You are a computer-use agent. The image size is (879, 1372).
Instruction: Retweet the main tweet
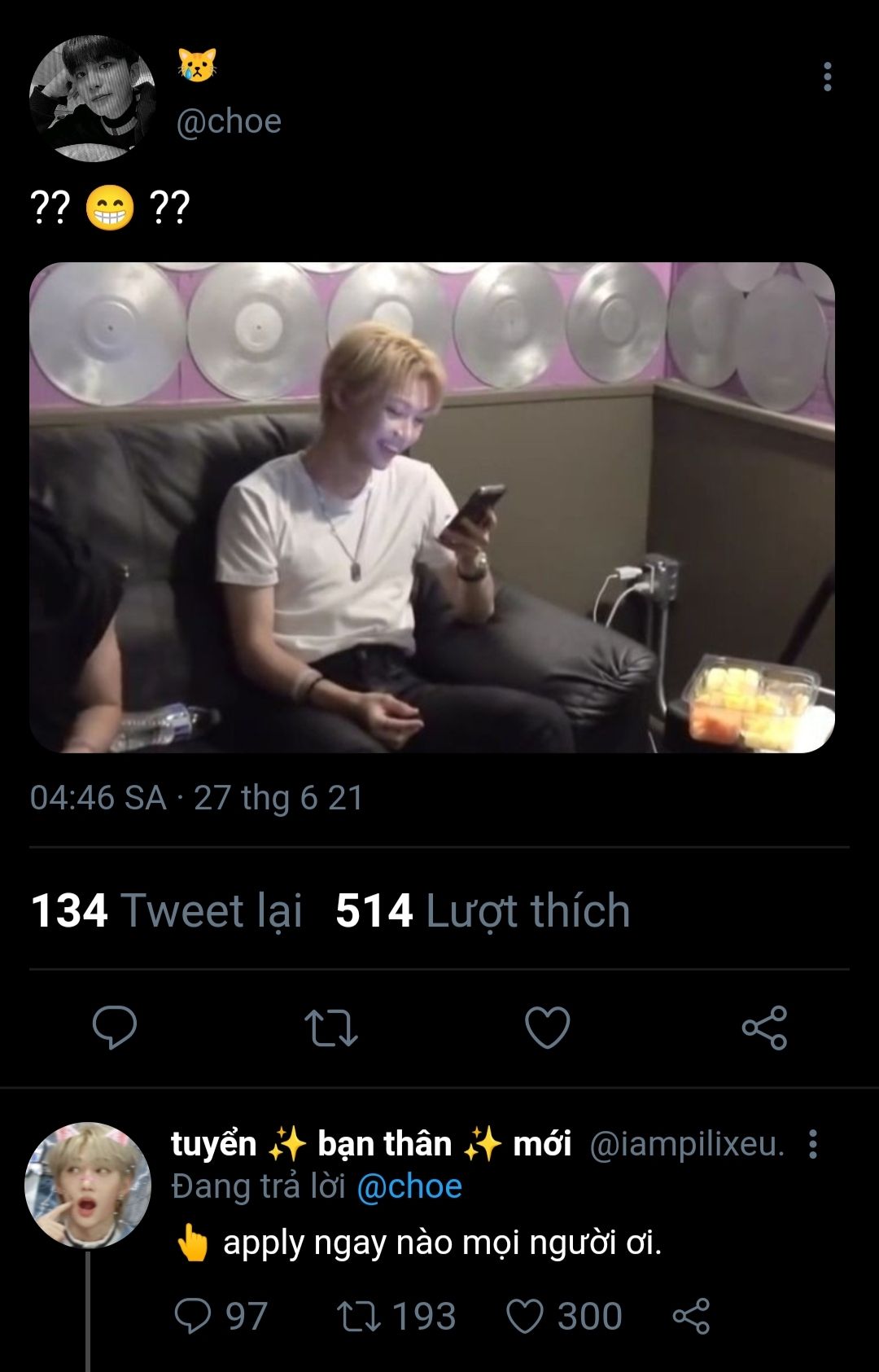coord(330,1027)
